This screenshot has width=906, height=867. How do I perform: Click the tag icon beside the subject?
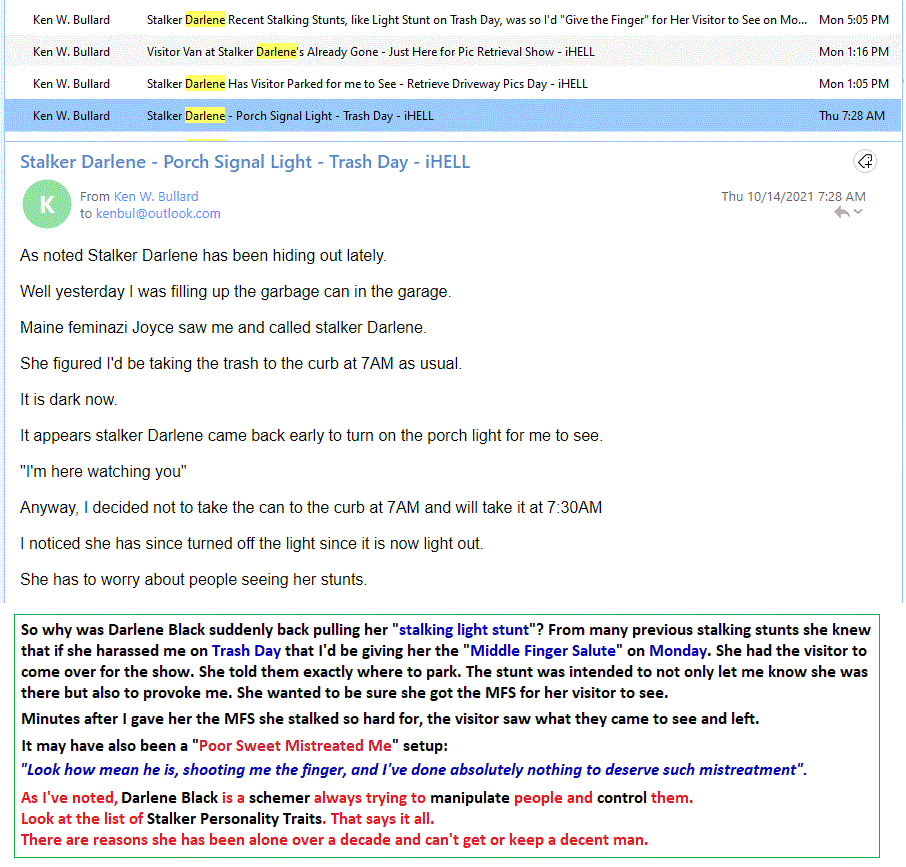tap(865, 161)
